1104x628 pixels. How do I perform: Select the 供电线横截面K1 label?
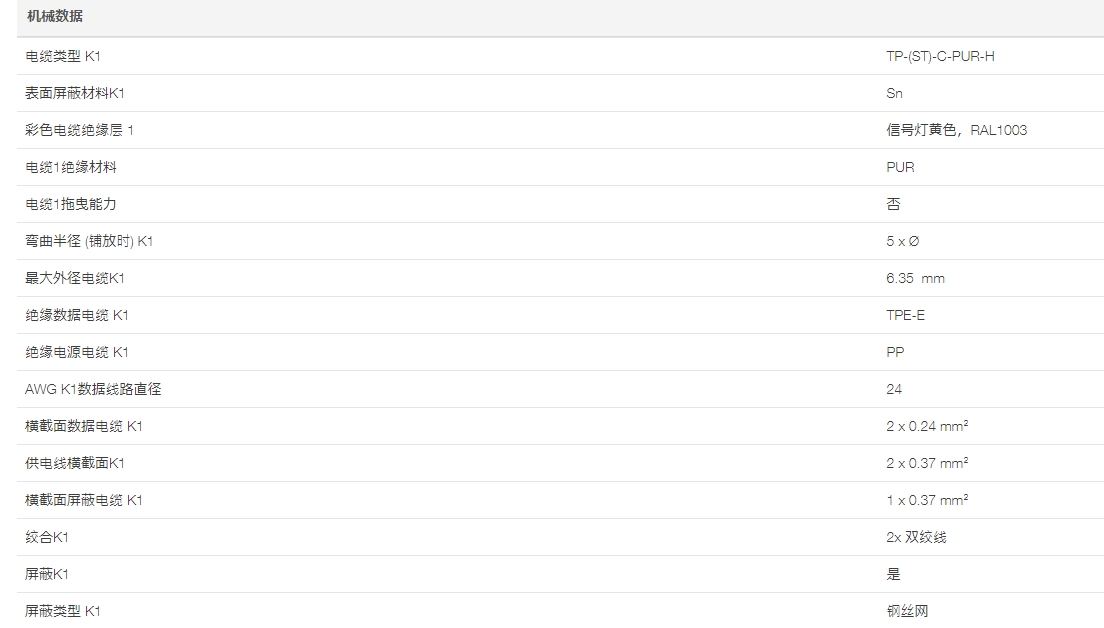pos(75,463)
